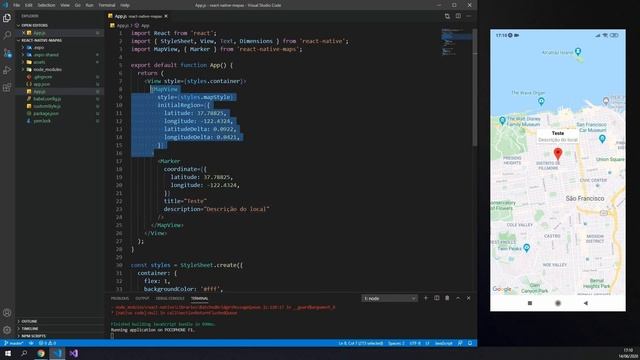Tap the Android home button on phone
640x360 pixels.
[558, 303]
